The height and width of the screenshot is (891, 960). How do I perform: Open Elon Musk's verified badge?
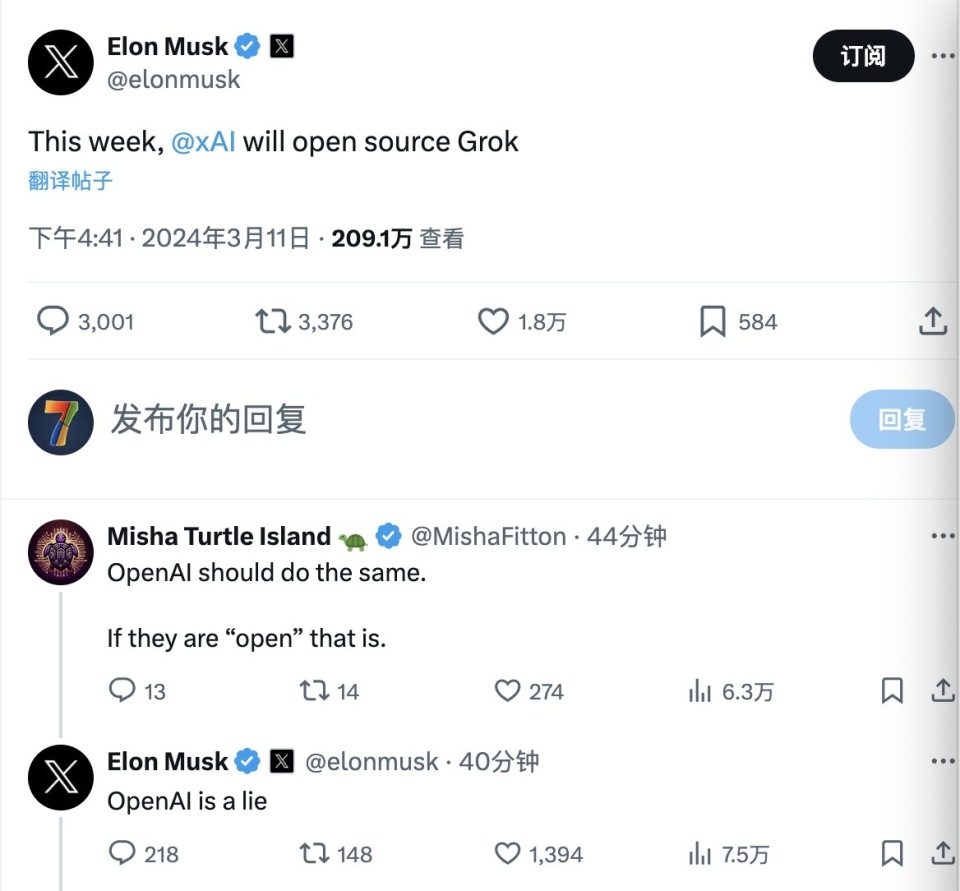coord(246,45)
